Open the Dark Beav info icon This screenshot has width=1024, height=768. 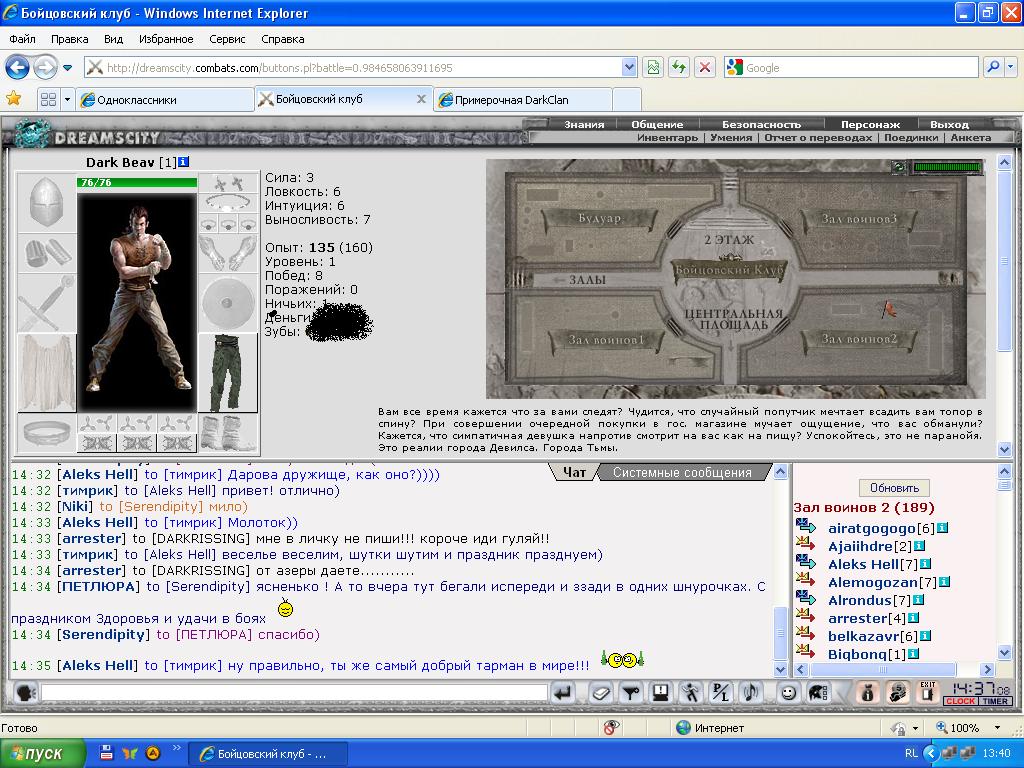(184, 162)
